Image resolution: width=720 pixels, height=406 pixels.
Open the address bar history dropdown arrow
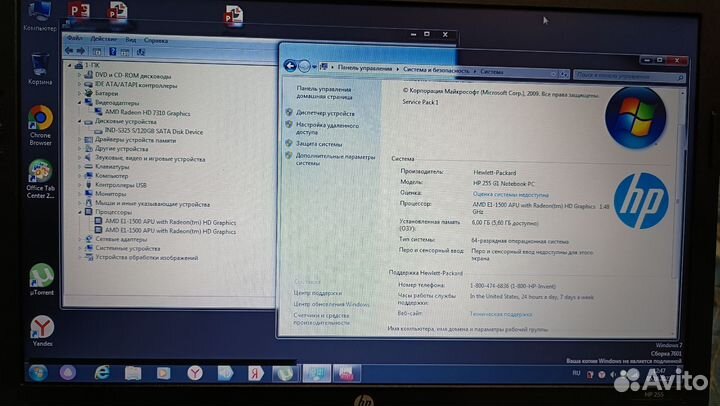[553, 73]
